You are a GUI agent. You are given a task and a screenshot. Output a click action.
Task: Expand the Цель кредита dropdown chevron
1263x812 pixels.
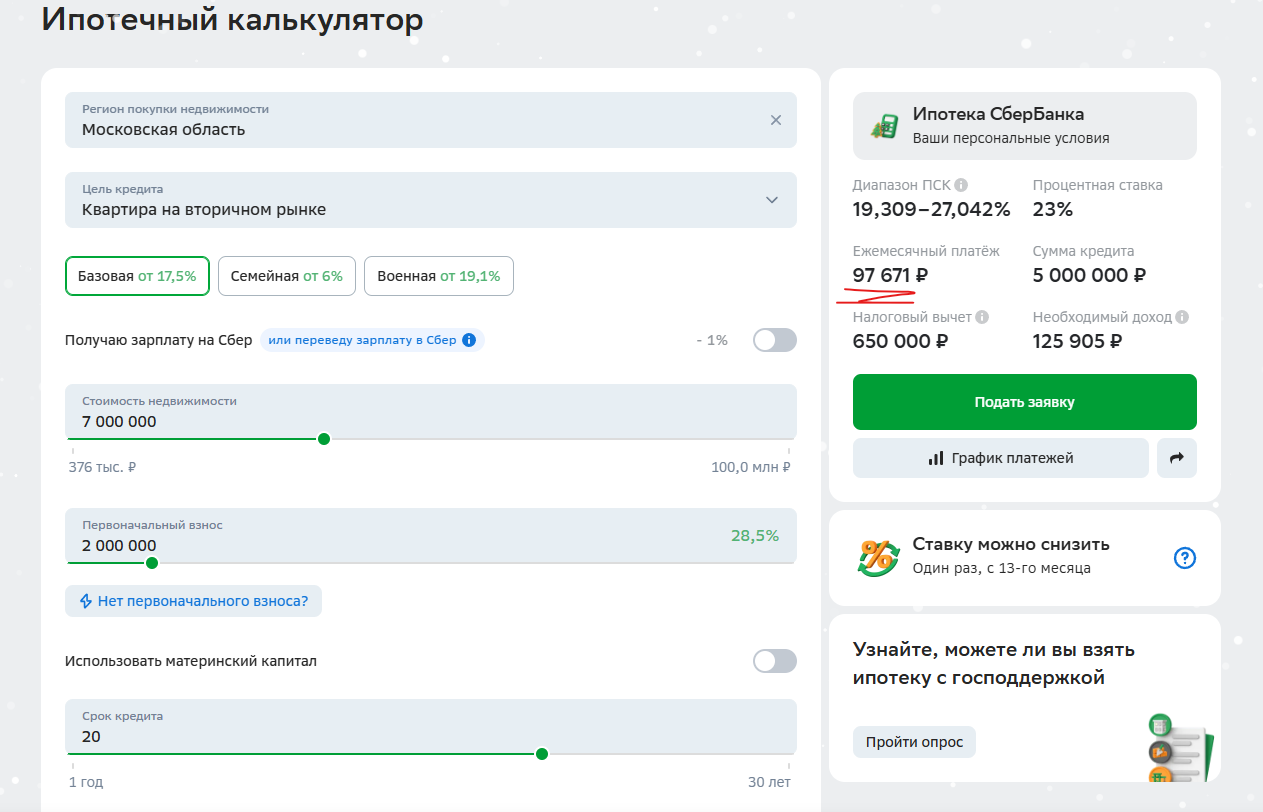point(772,199)
